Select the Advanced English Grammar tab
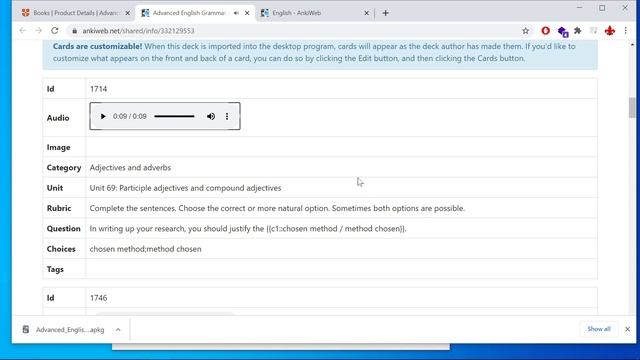 click(x=188, y=13)
